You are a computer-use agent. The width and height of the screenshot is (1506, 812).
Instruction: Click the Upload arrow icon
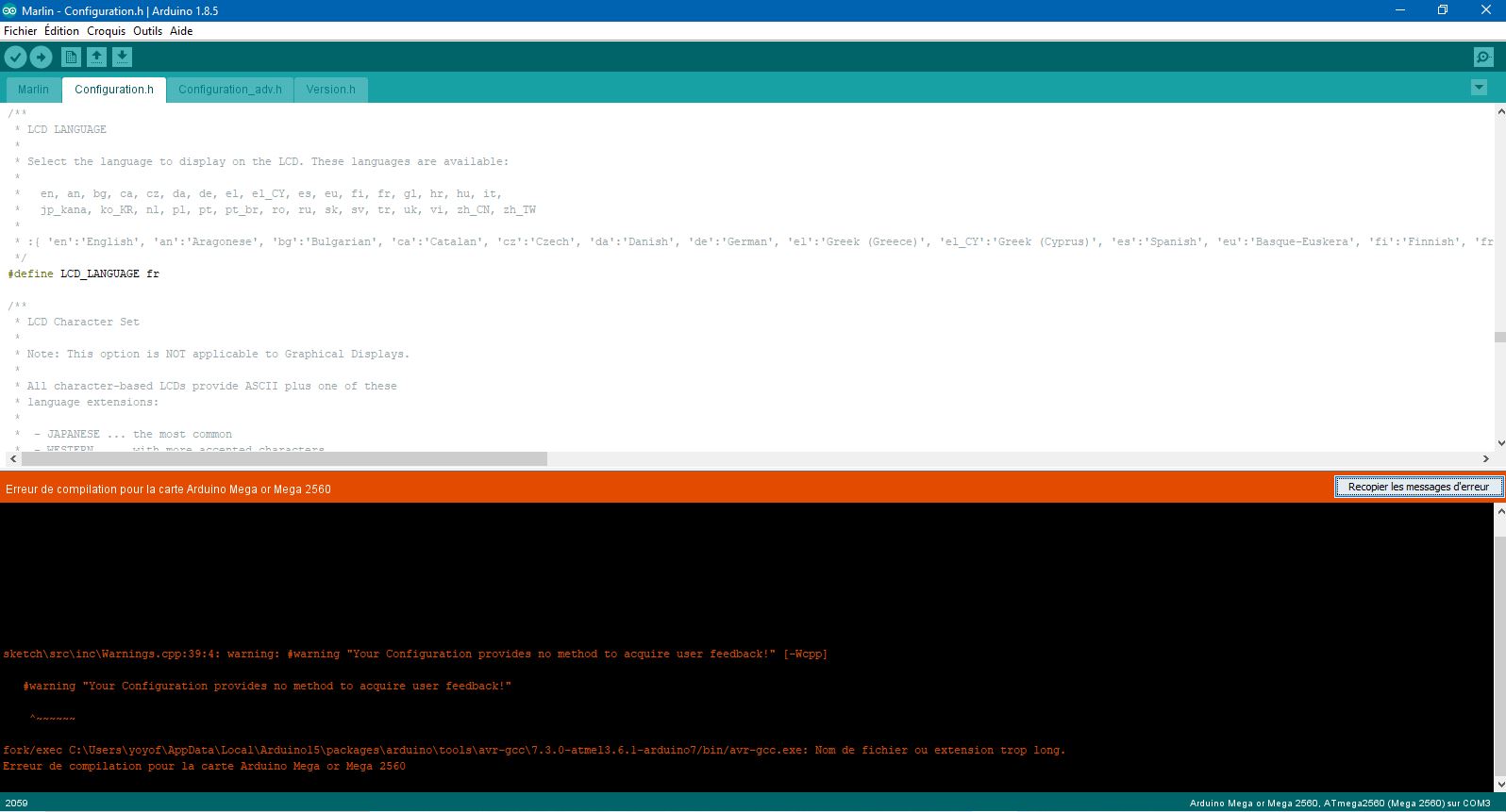click(x=41, y=58)
